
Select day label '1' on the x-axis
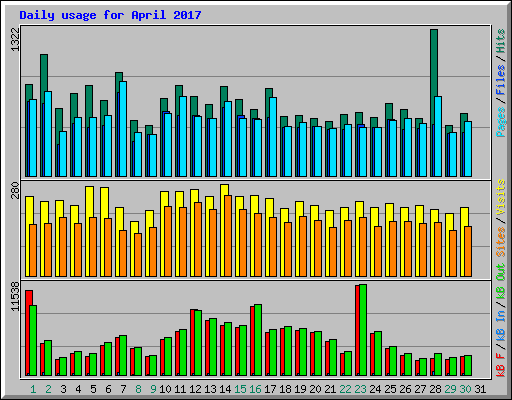click(x=33, y=389)
